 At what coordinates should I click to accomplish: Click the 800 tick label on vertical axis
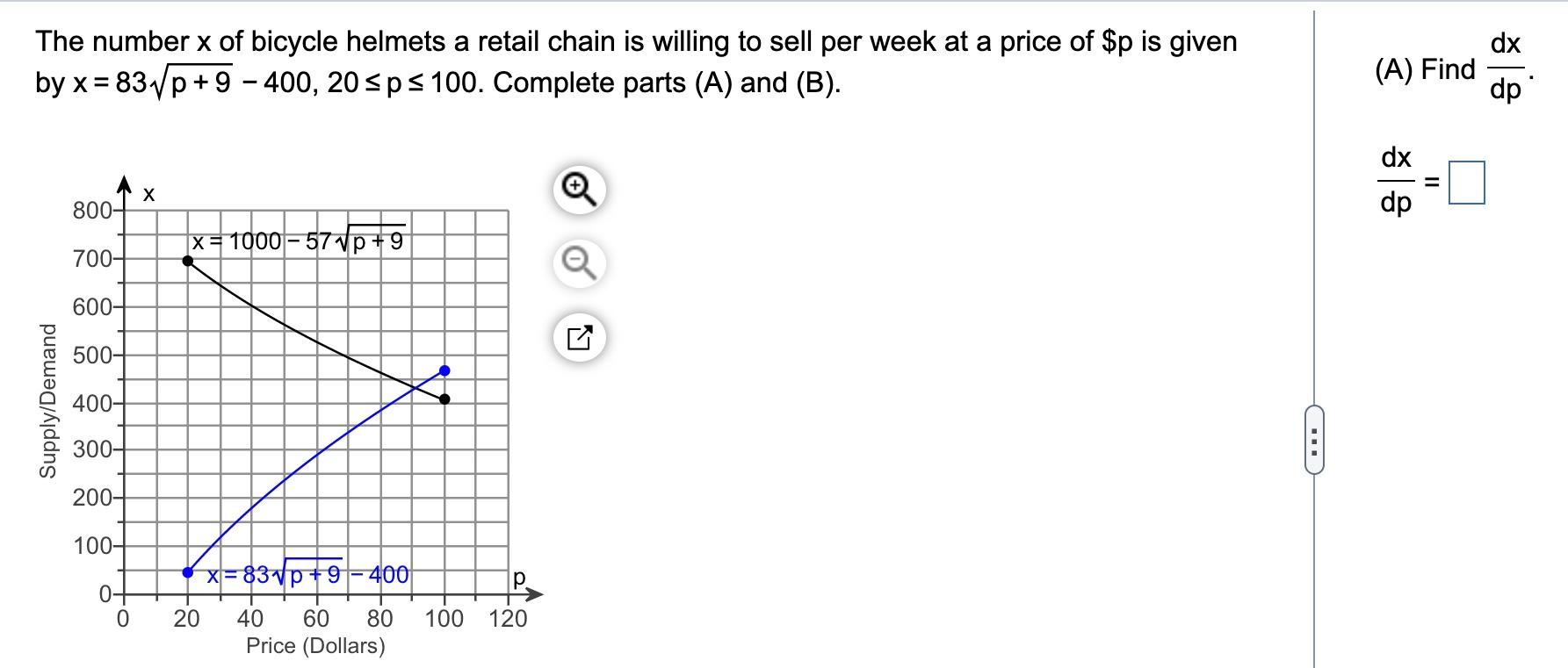pyautogui.click(x=92, y=211)
